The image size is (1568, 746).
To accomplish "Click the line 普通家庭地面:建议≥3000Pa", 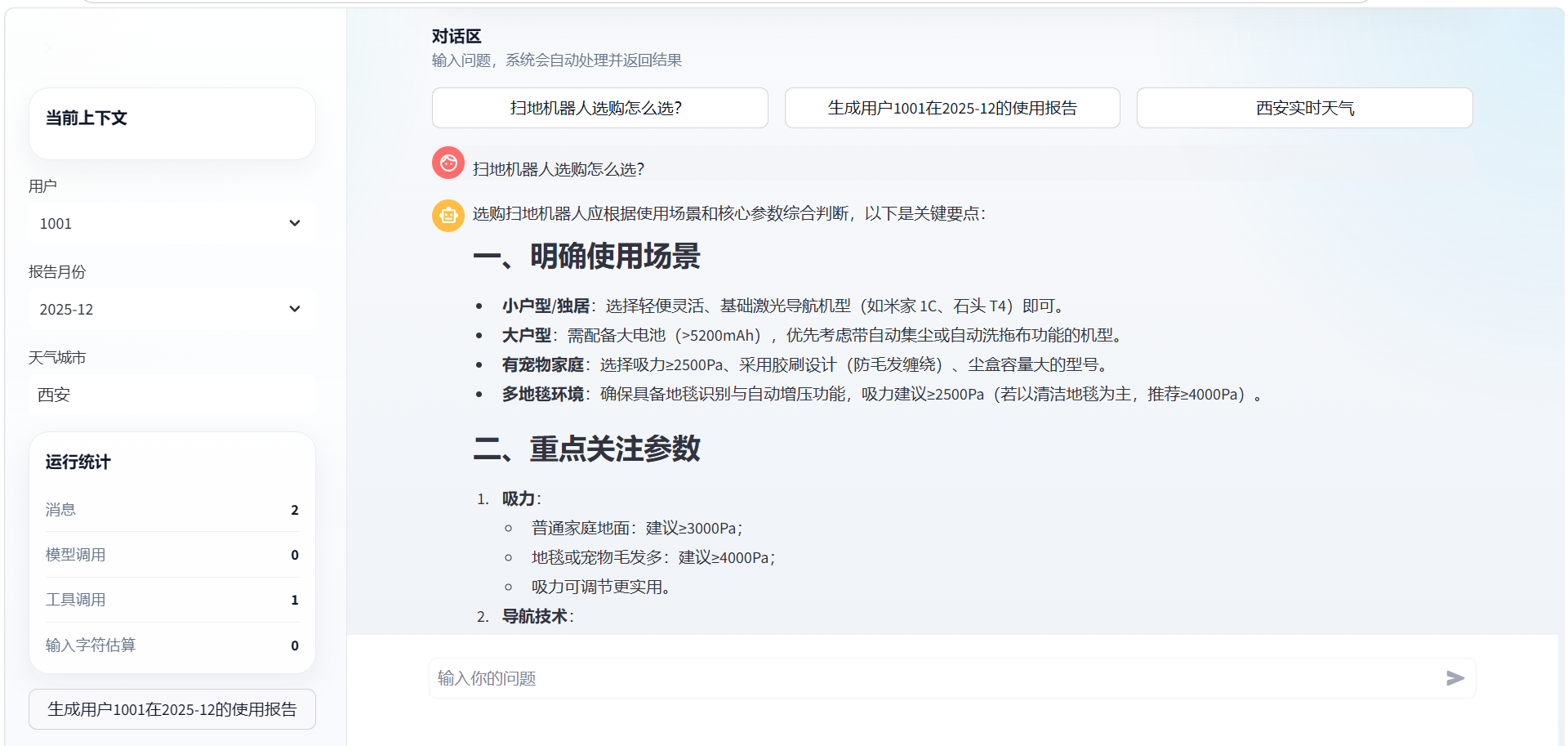I will point(637,528).
